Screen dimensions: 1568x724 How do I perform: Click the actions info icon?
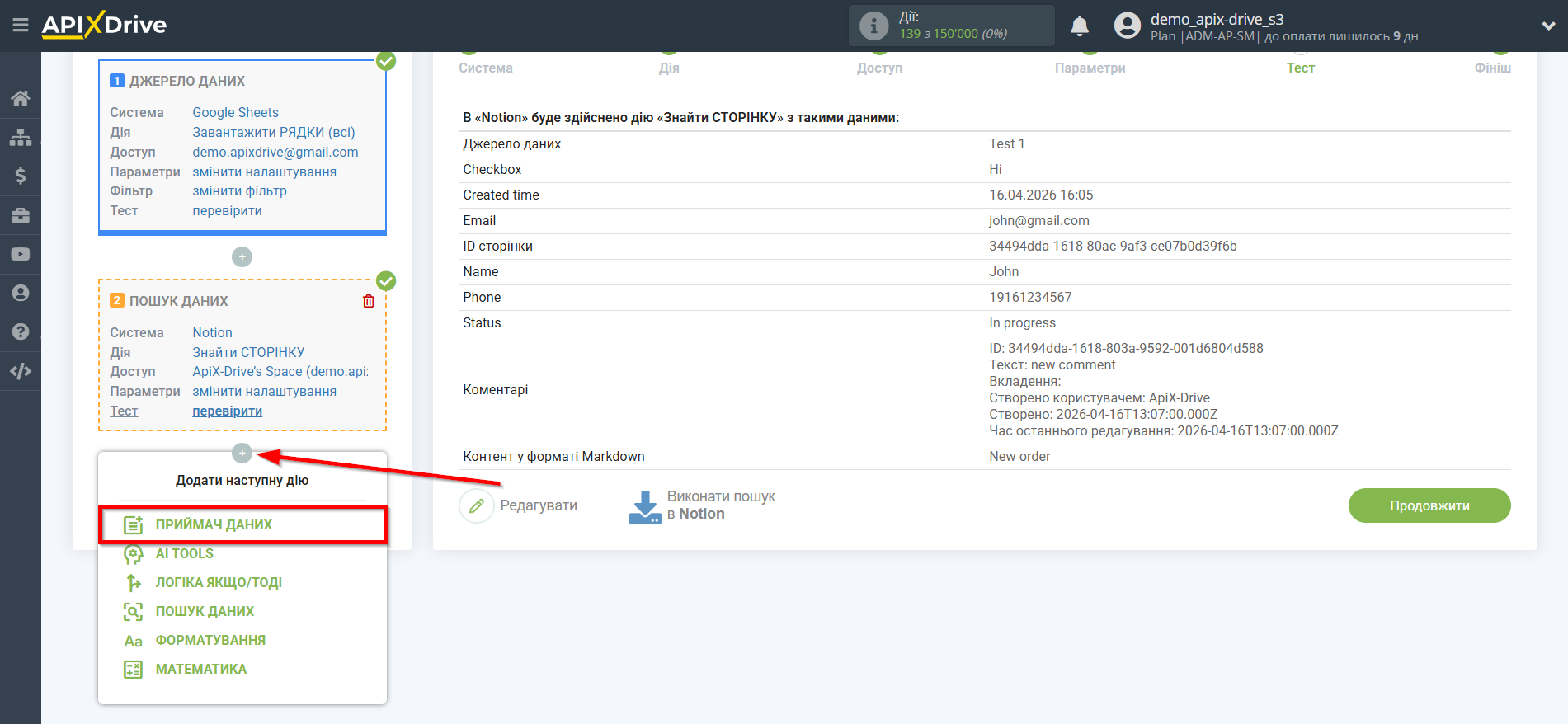874,26
